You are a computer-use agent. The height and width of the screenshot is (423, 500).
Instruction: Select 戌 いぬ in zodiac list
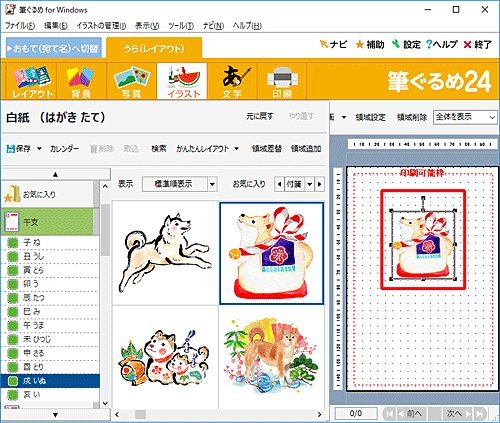[x=50, y=381]
